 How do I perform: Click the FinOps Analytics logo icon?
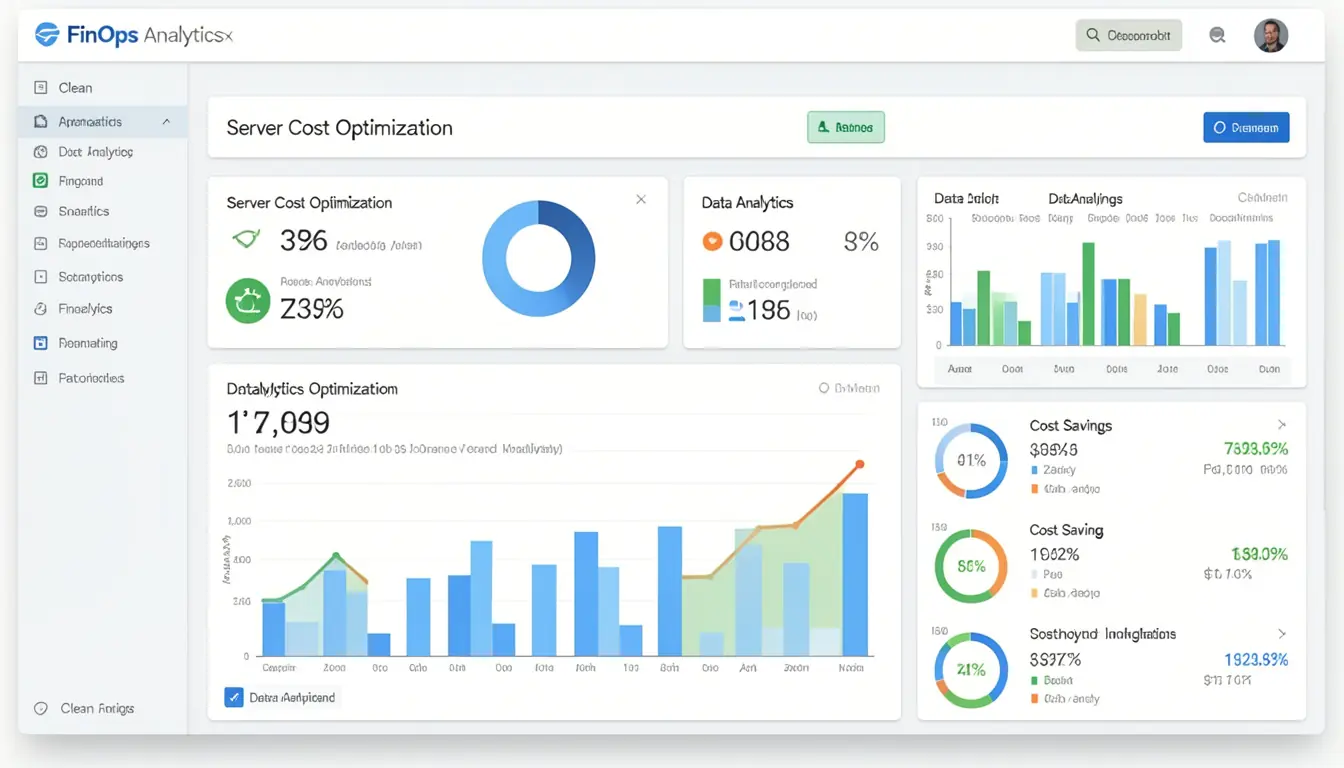point(47,35)
